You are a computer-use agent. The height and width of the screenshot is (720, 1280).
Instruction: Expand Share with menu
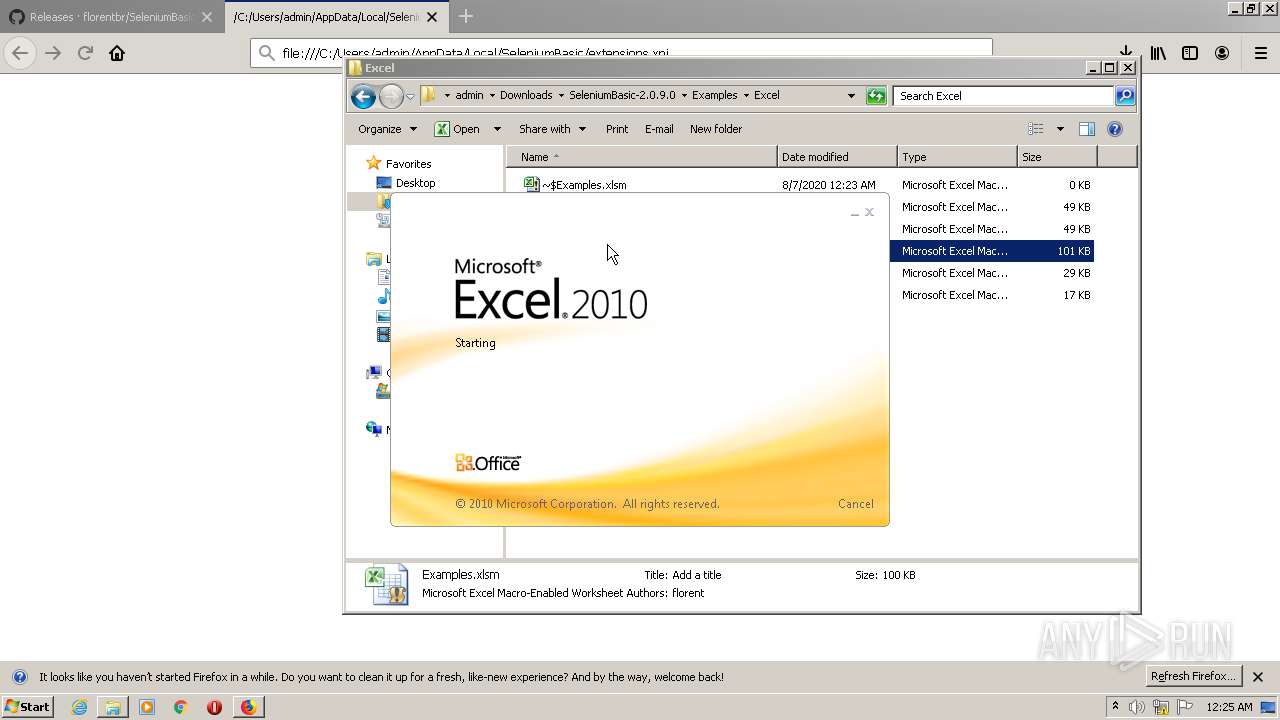click(x=552, y=129)
